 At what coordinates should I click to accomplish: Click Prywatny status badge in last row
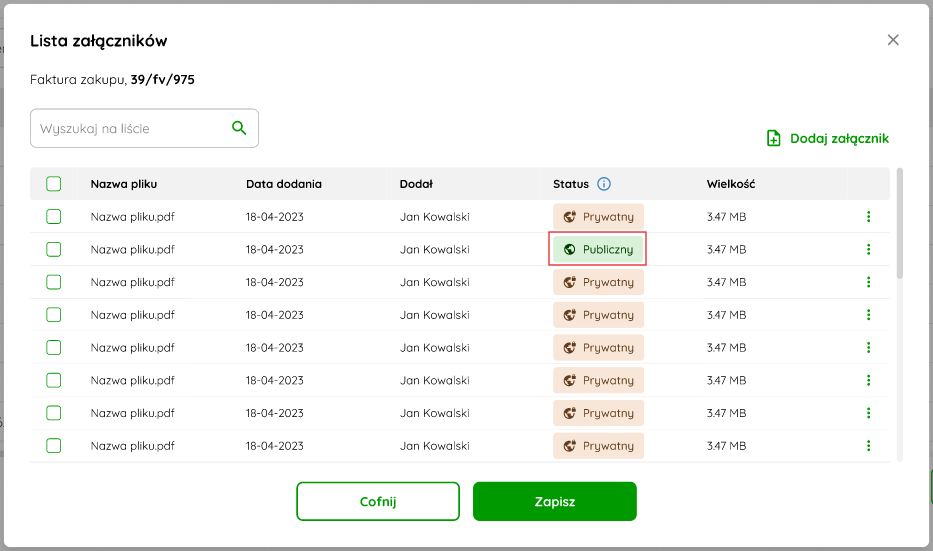[598, 446]
